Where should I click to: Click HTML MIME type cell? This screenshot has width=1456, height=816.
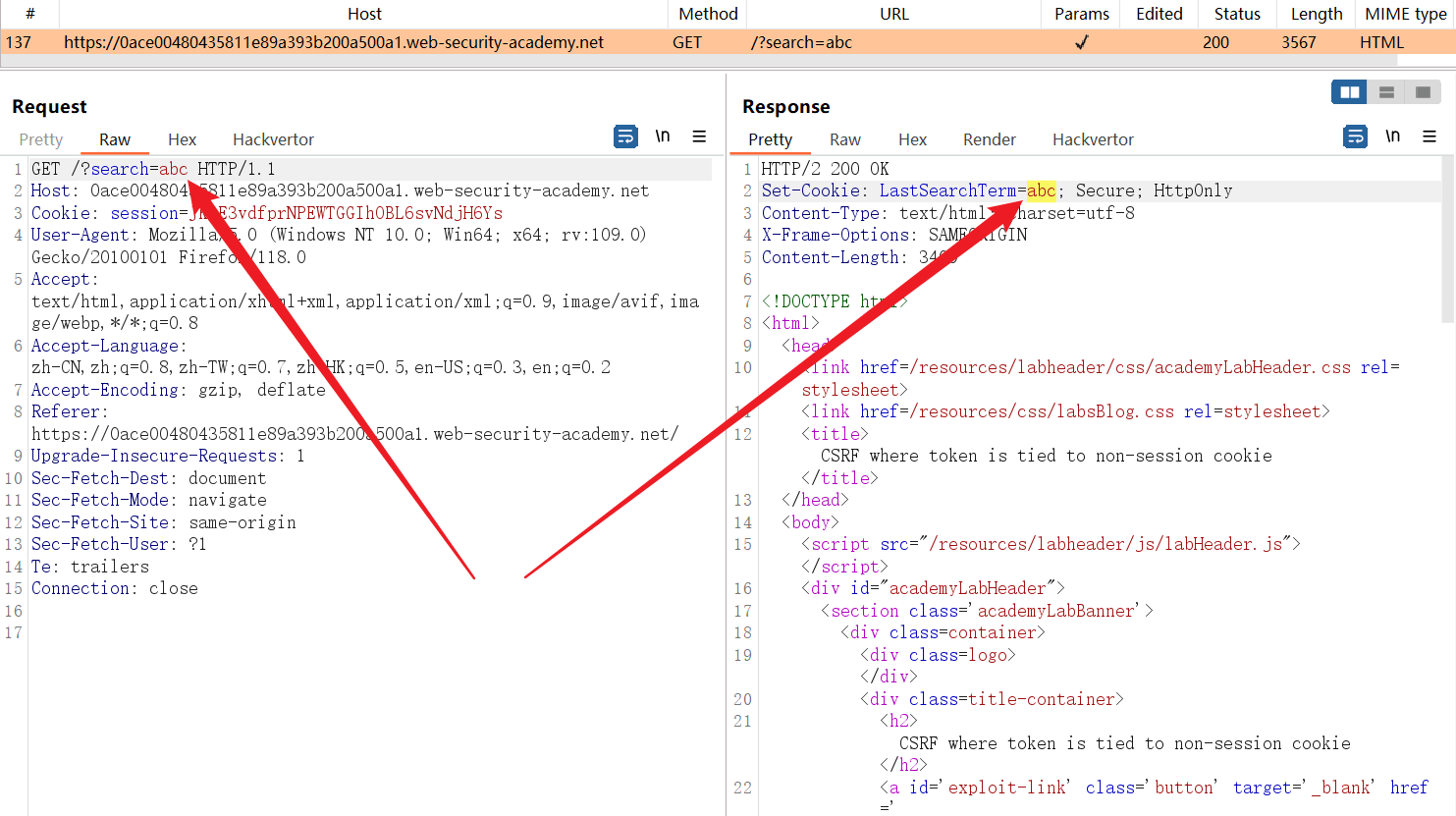tap(1381, 42)
